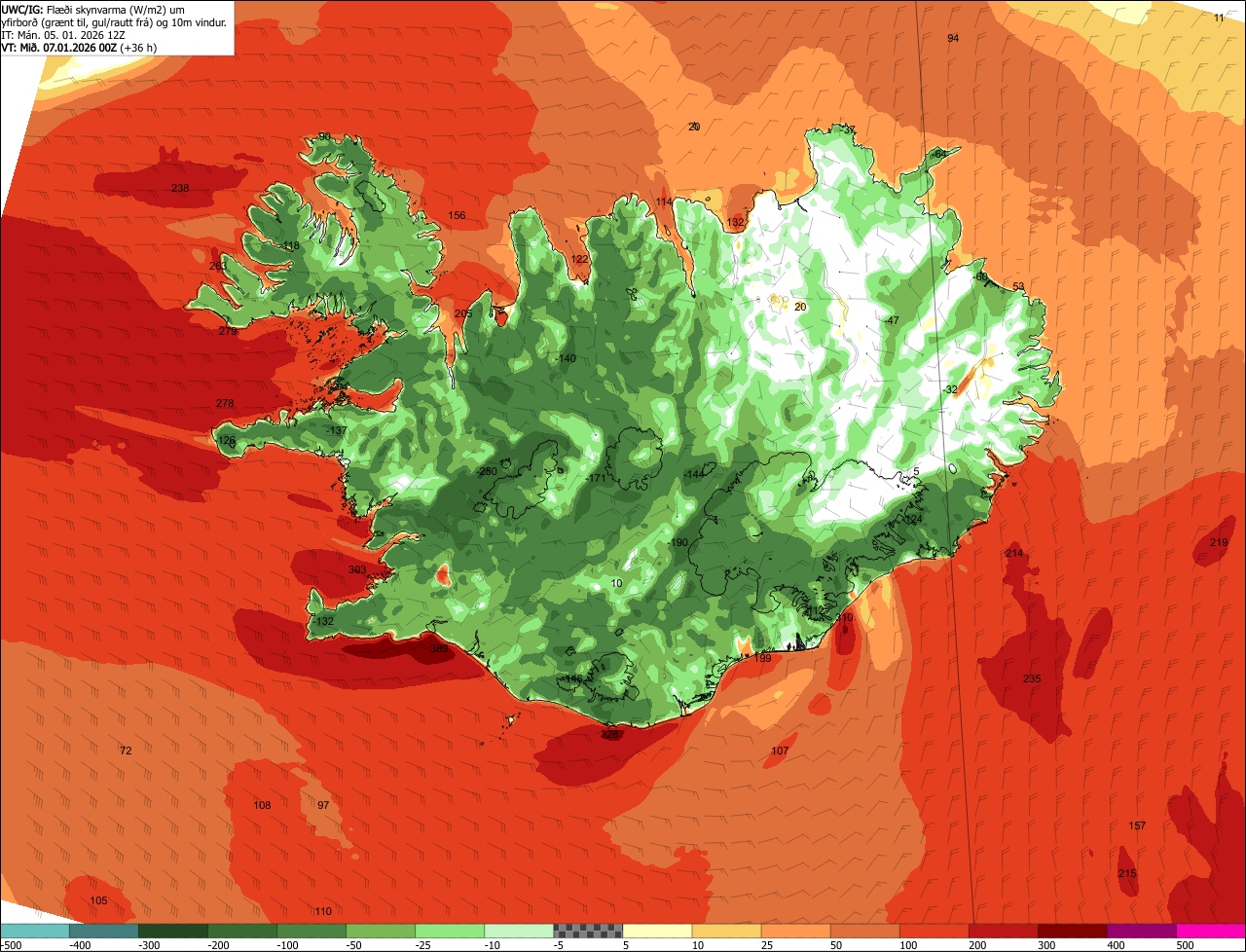Click the map value 105 in the bottom-left corner
1246x952 pixels.
click(x=98, y=901)
